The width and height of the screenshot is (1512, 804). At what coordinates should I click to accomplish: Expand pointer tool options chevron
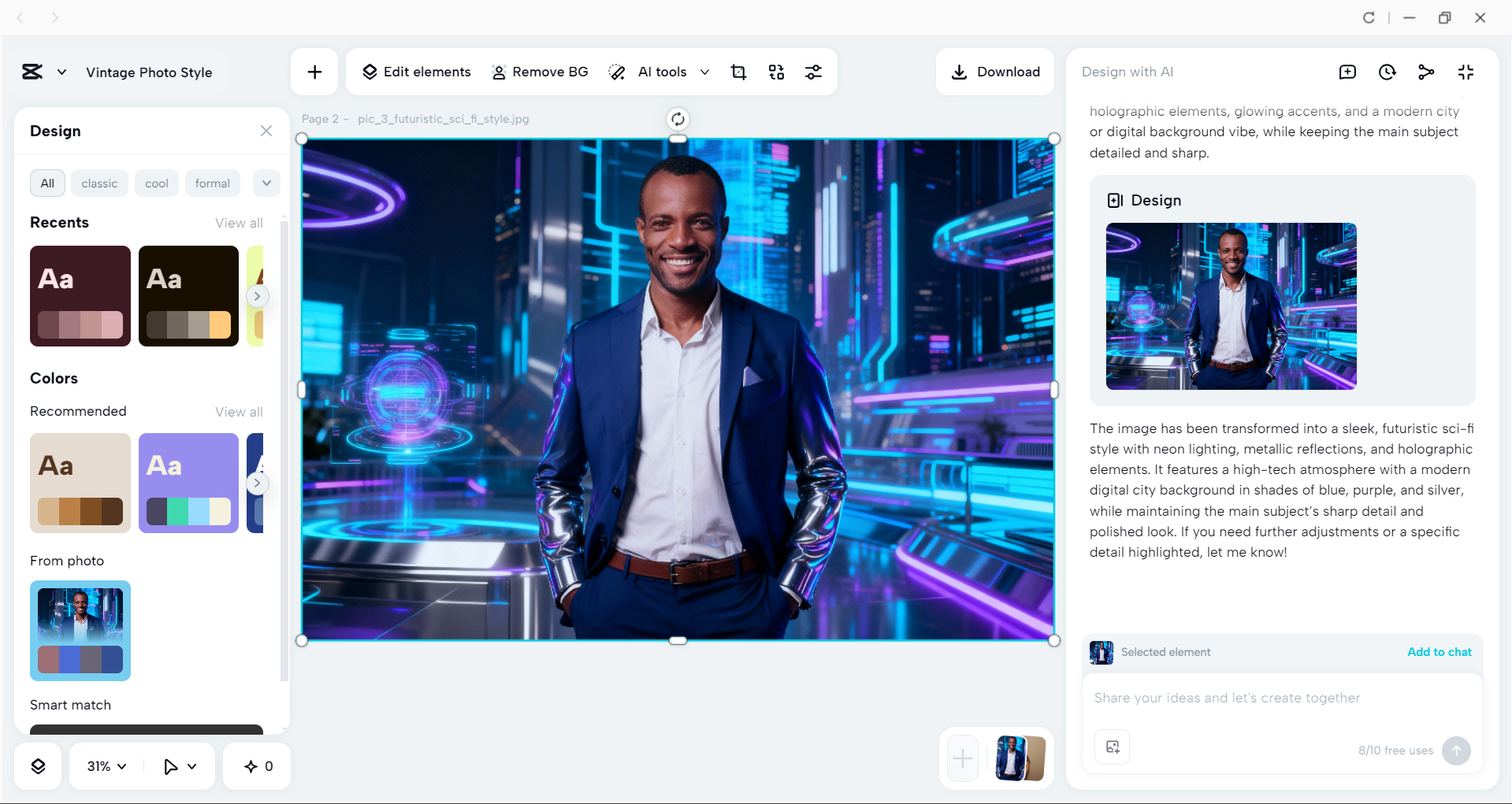tap(191, 766)
